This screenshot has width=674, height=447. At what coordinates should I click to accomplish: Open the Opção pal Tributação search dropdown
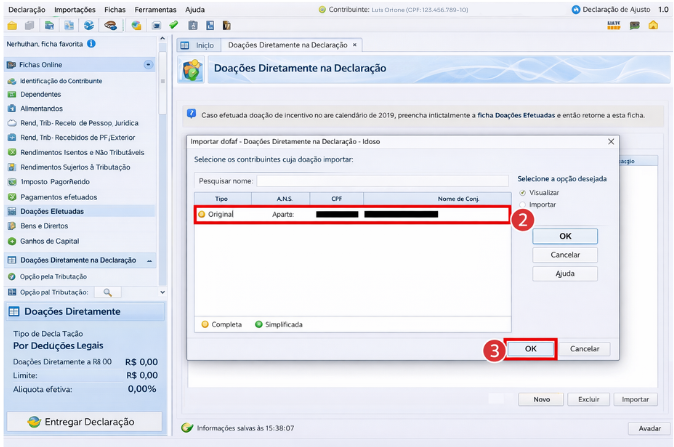(x=107, y=292)
